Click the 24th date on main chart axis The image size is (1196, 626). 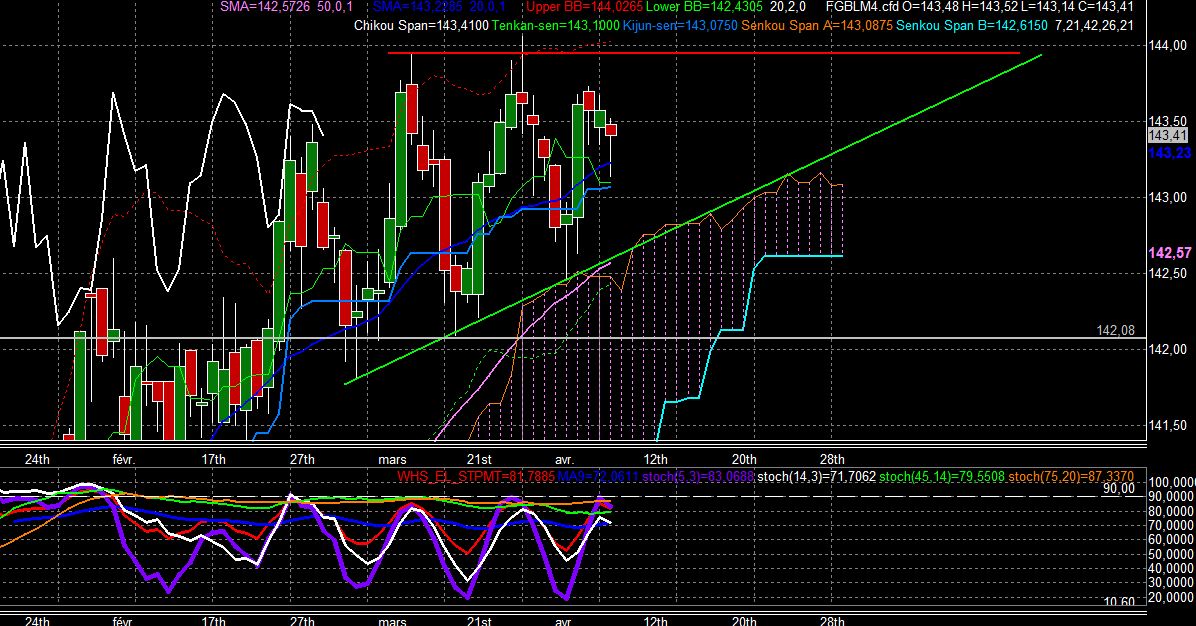click(x=37, y=459)
